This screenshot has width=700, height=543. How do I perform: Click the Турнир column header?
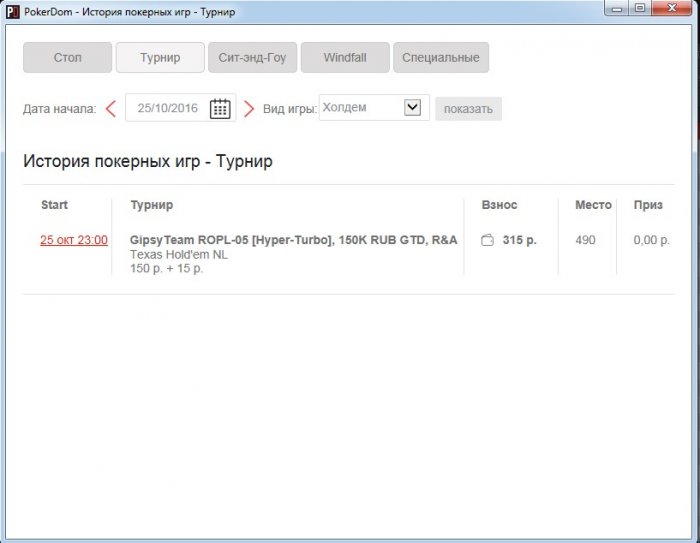pyautogui.click(x=152, y=205)
